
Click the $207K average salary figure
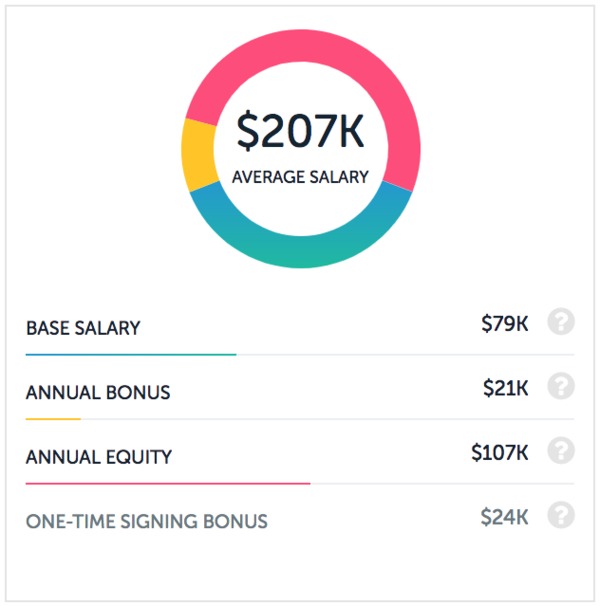300,131
